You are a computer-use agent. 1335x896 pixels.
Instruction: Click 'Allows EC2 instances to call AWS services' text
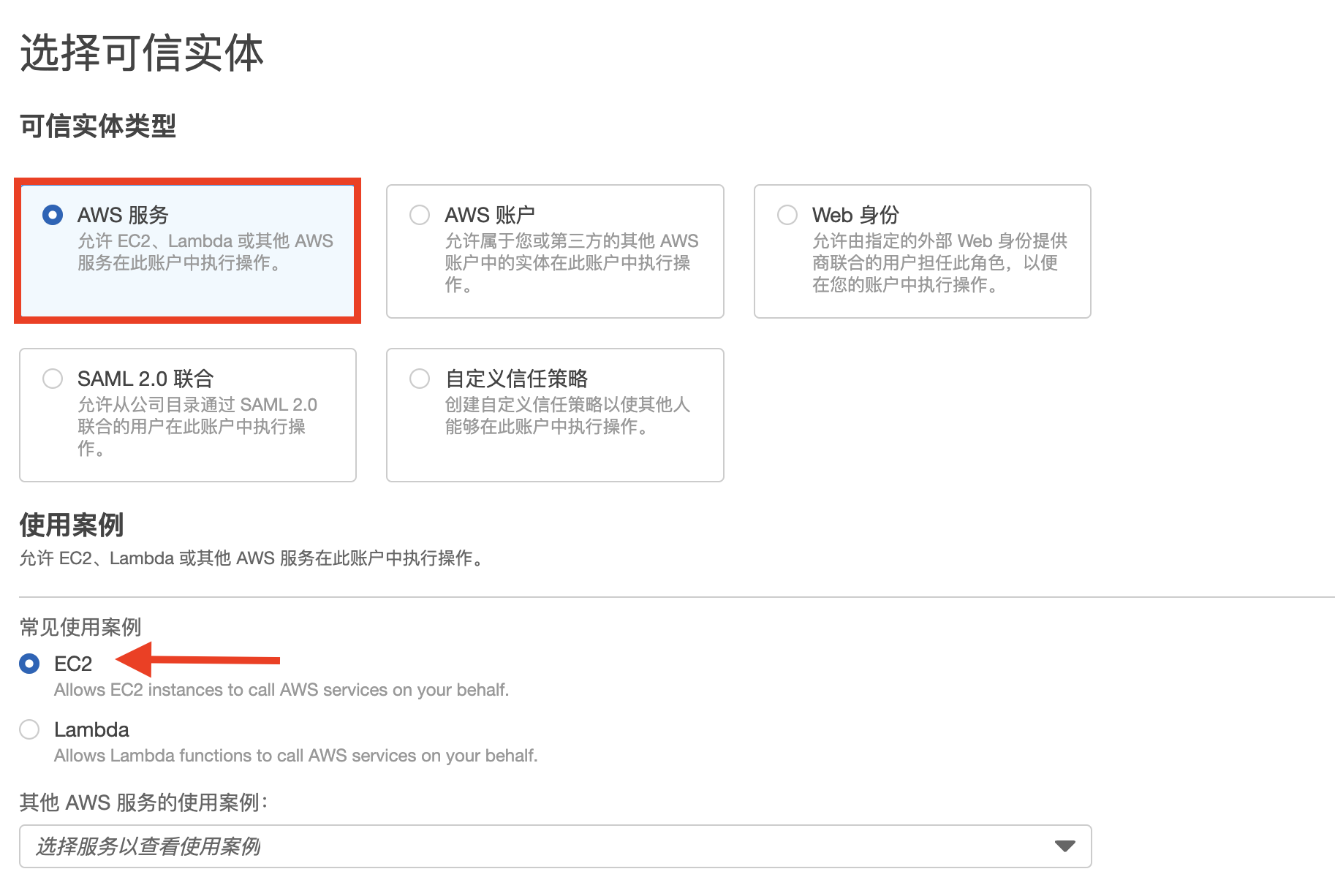[281, 690]
